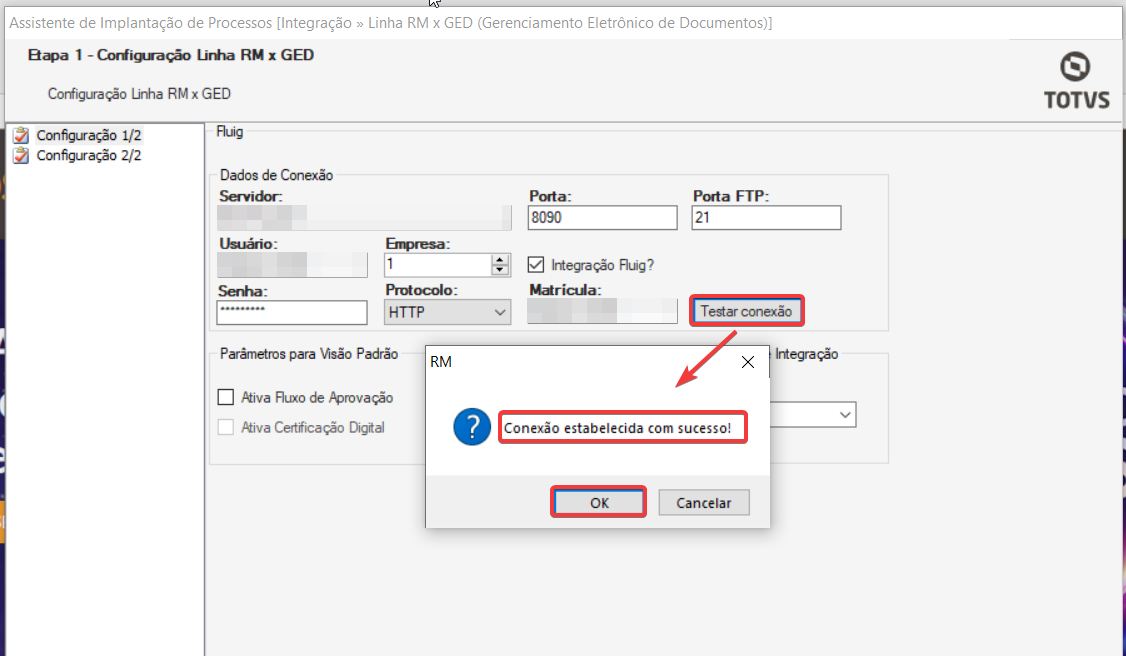Screen dimensions: 1126x656
Task: Open the Protocolo HTTP dropdown
Action: point(447,312)
